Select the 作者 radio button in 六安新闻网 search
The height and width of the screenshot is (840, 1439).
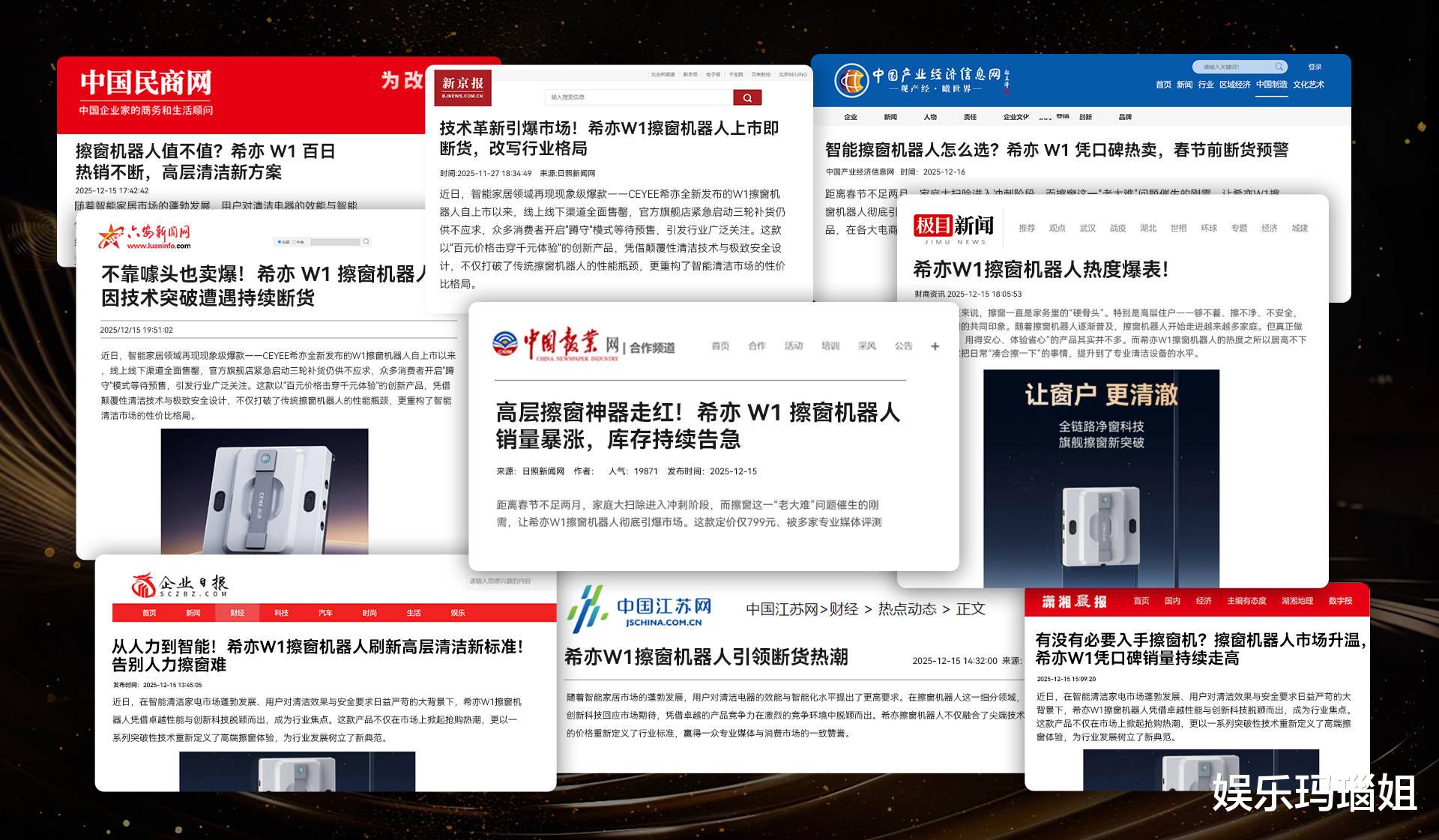(x=294, y=242)
